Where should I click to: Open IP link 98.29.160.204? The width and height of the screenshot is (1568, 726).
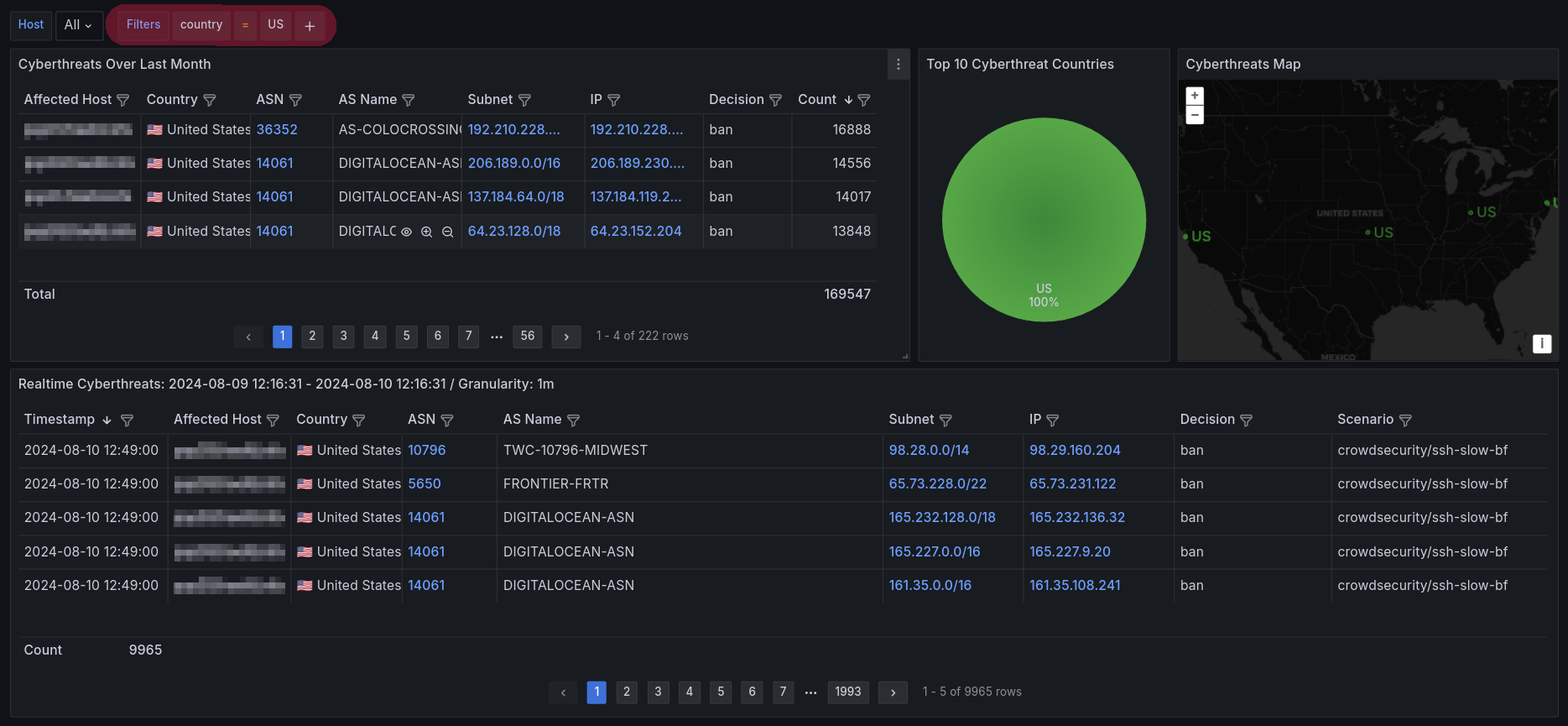(x=1075, y=451)
